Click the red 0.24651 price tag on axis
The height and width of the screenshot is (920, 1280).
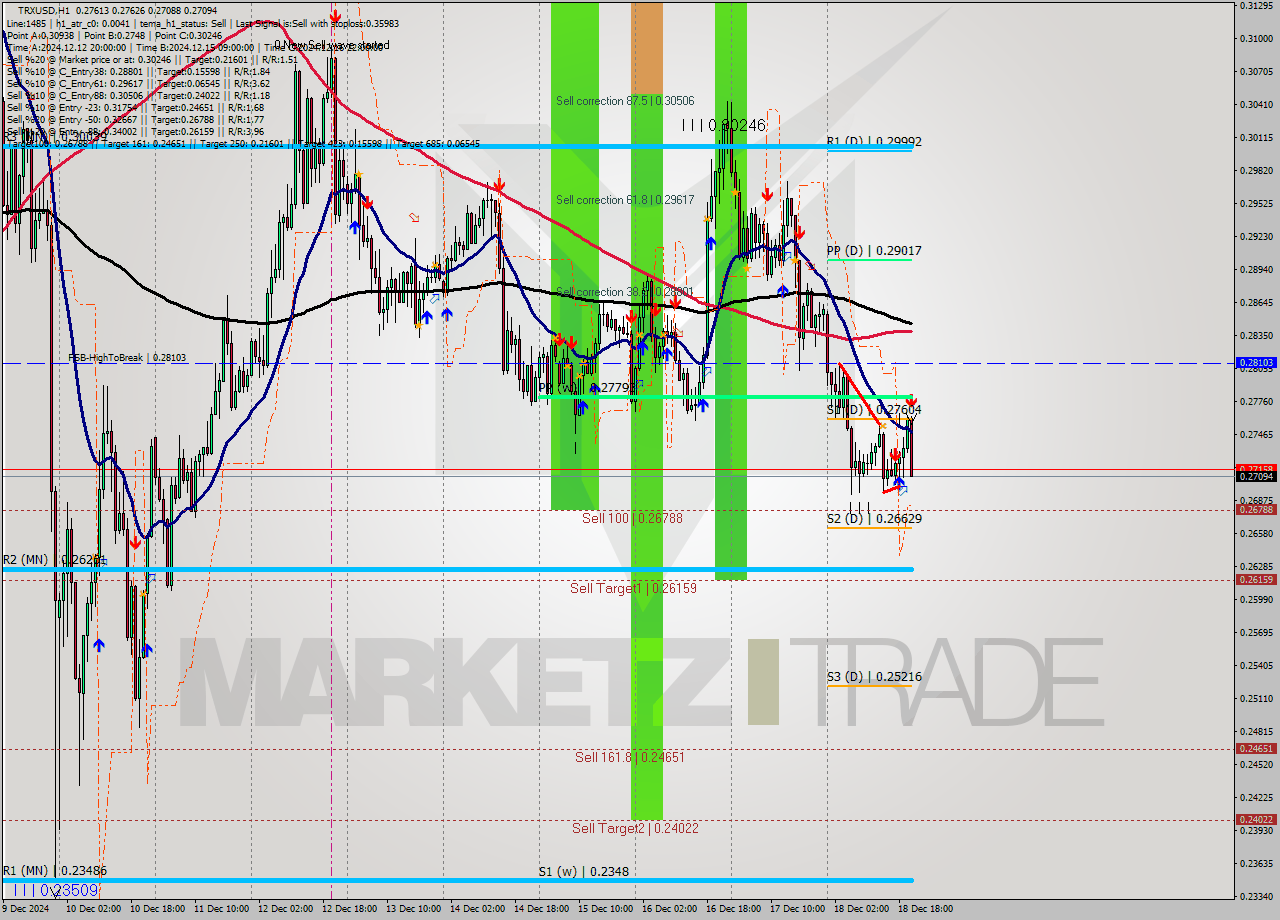[1256, 749]
